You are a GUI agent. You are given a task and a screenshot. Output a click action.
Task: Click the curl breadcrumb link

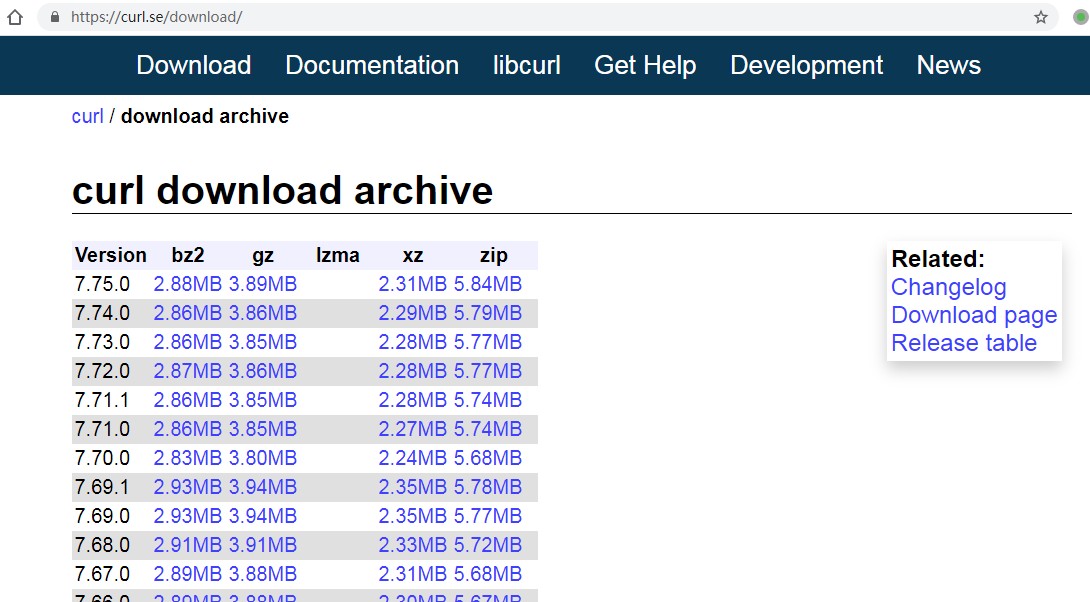87,116
